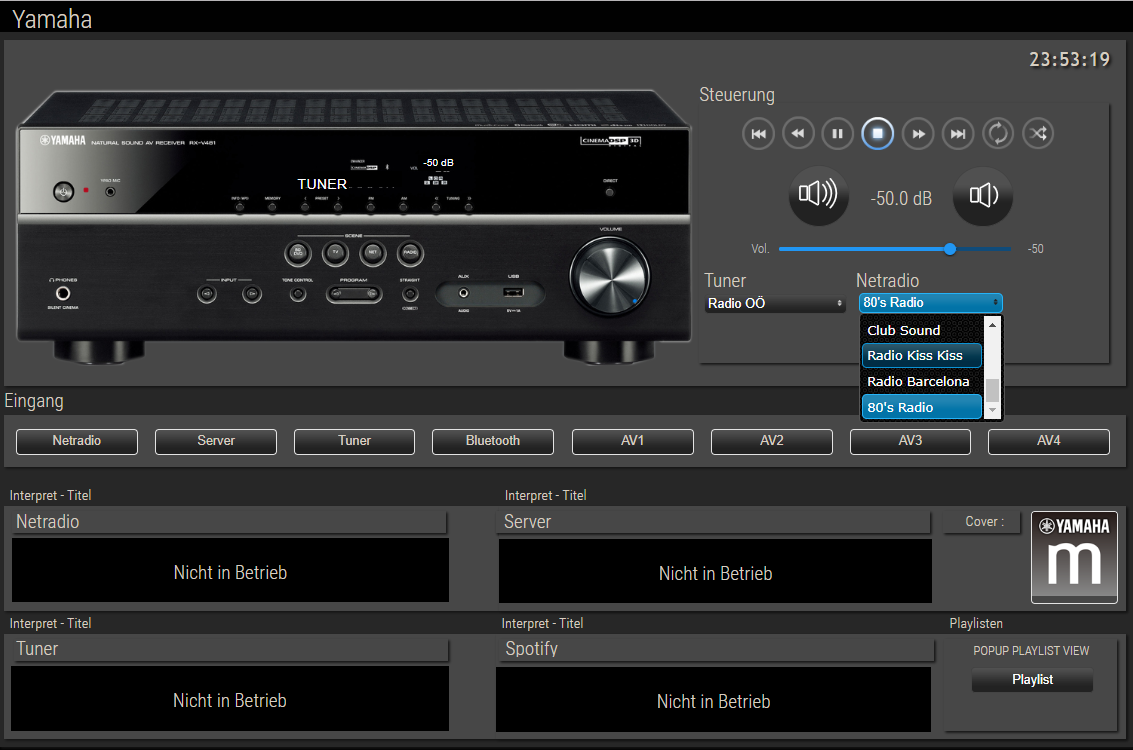Choose 80's Radio list entry
This screenshot has width=1133, height=750.
[921, 408]
